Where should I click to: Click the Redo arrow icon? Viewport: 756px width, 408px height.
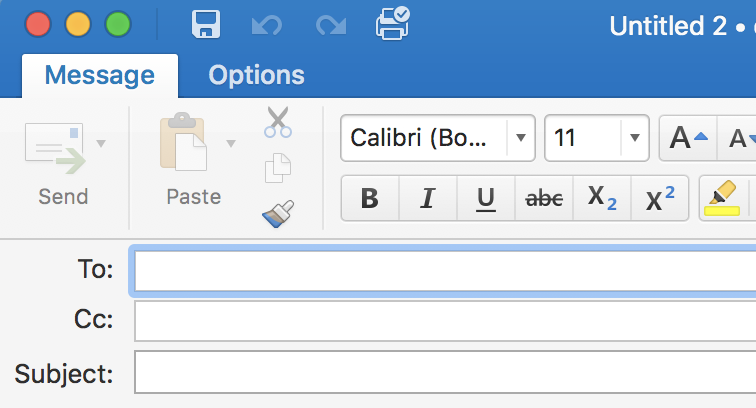[x=331, y=25]
